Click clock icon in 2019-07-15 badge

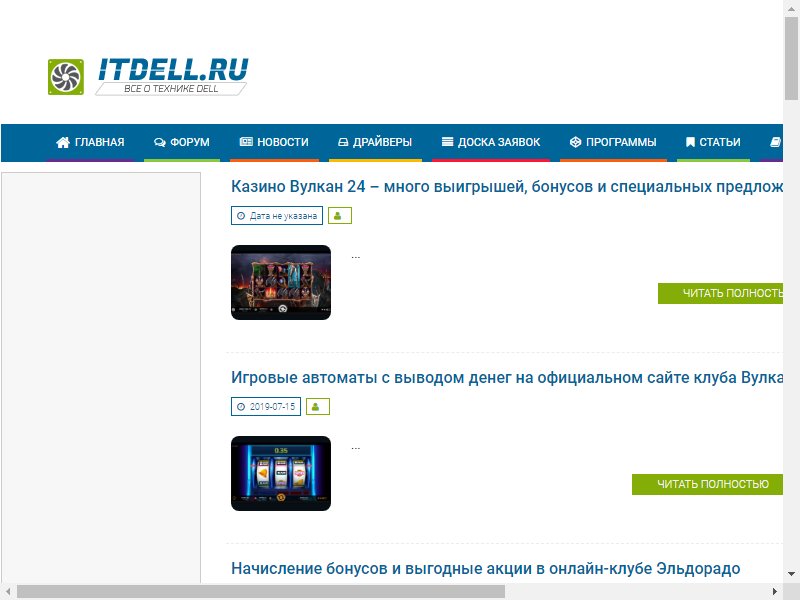(241, 407)
